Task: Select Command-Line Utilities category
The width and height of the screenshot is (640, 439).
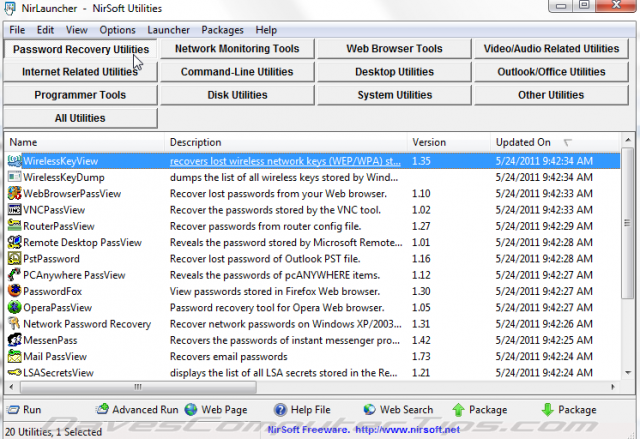Action: click(237, 72)
